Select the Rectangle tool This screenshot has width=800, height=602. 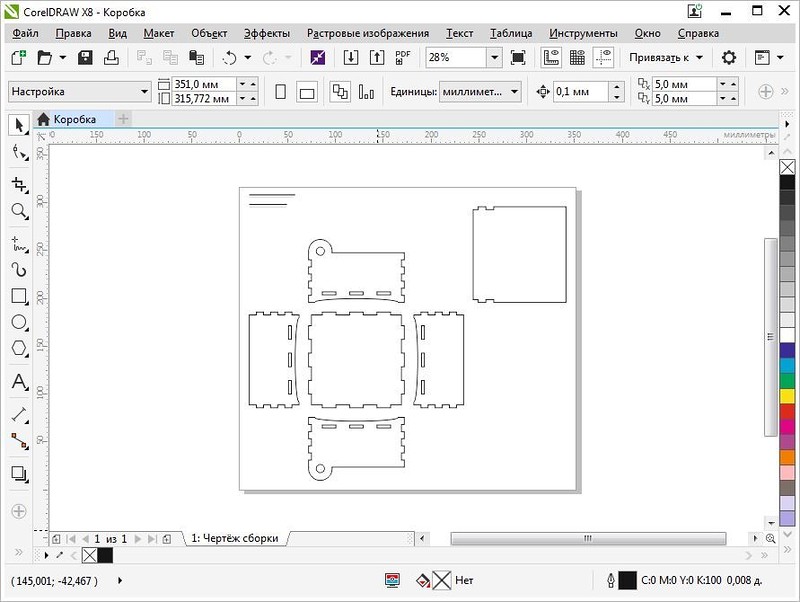(19, 296)
